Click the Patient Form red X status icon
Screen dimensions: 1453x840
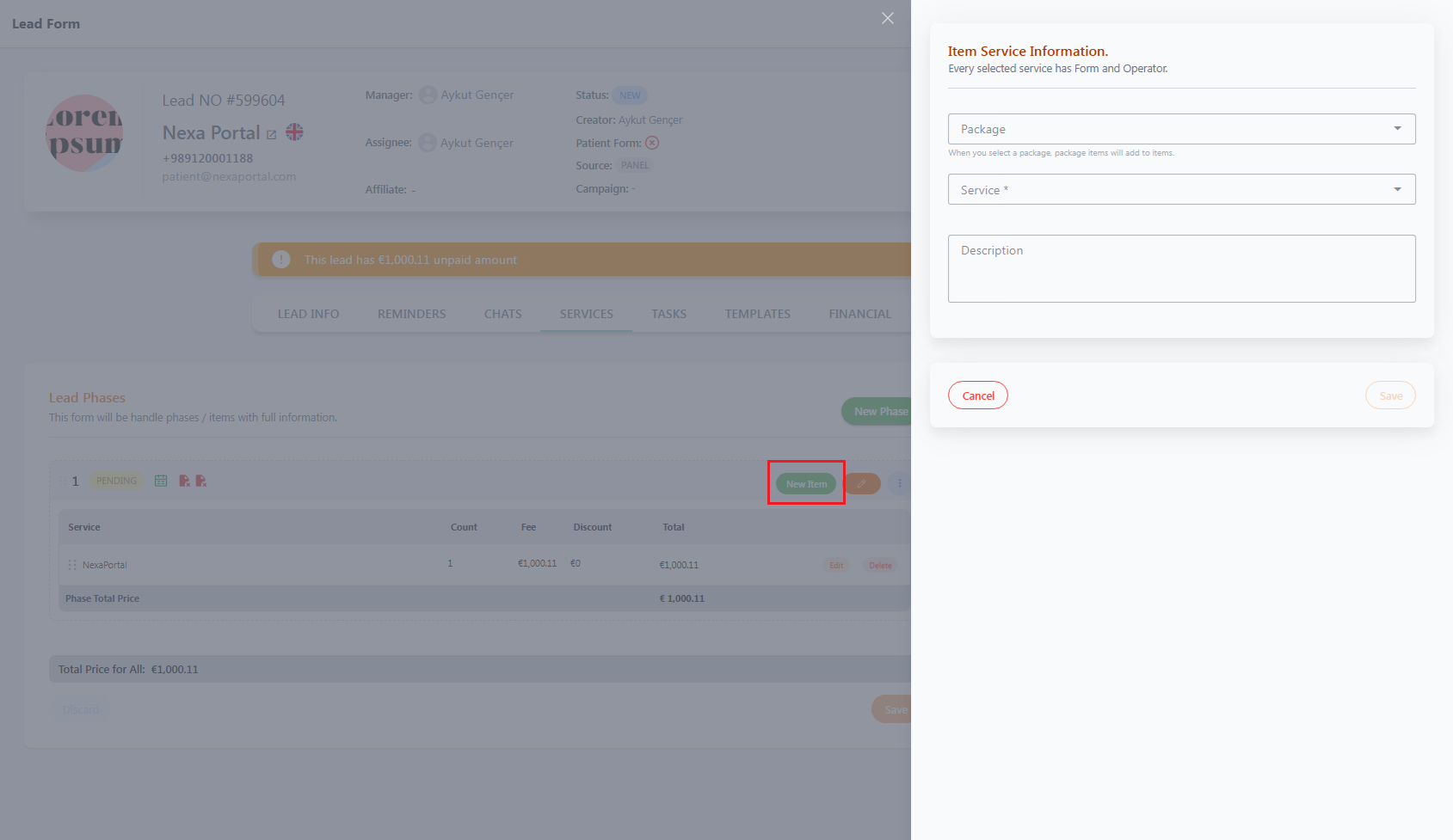652,143
